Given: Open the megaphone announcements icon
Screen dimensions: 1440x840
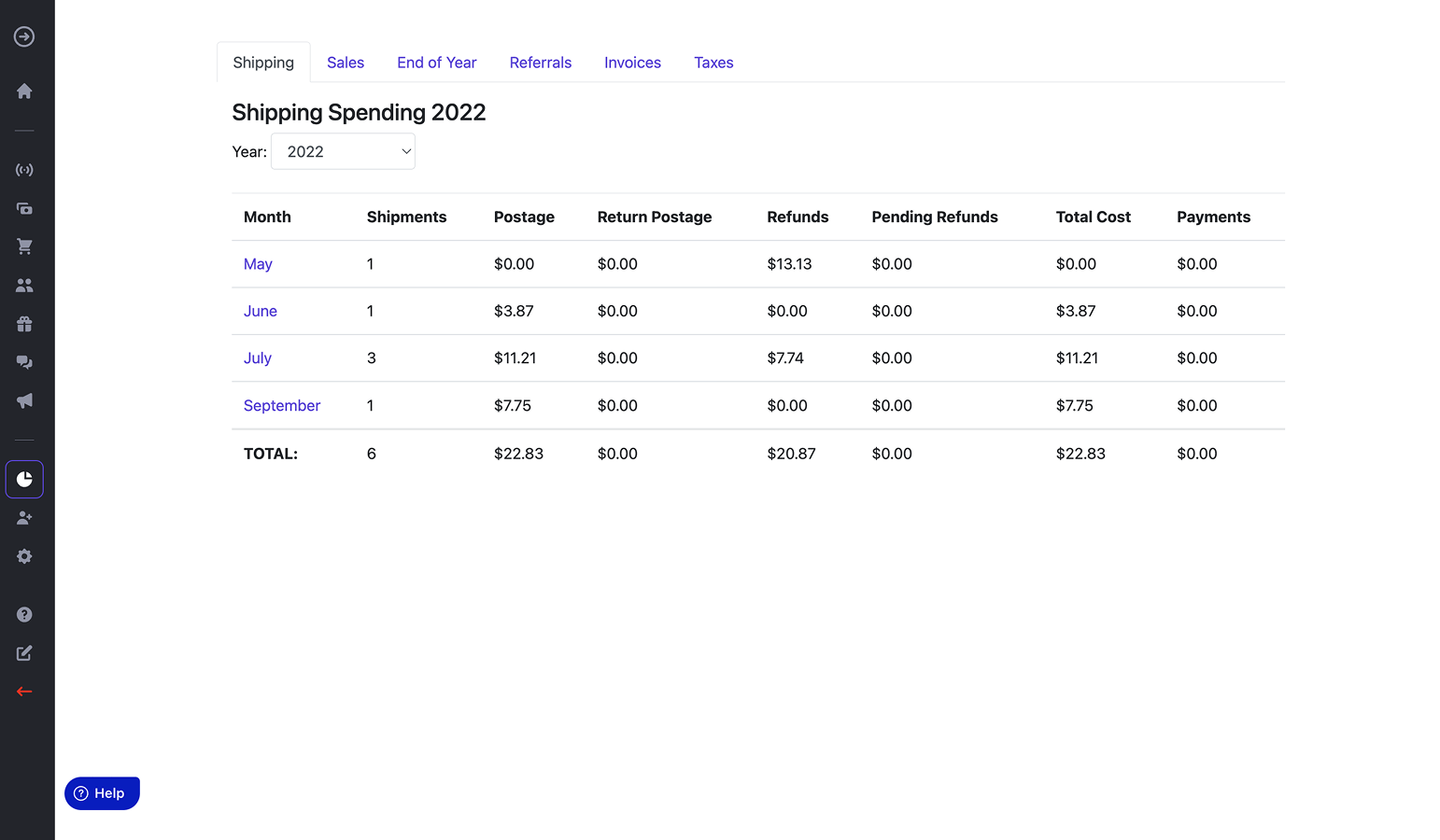Looking at the screenshot, I should 24,400.
